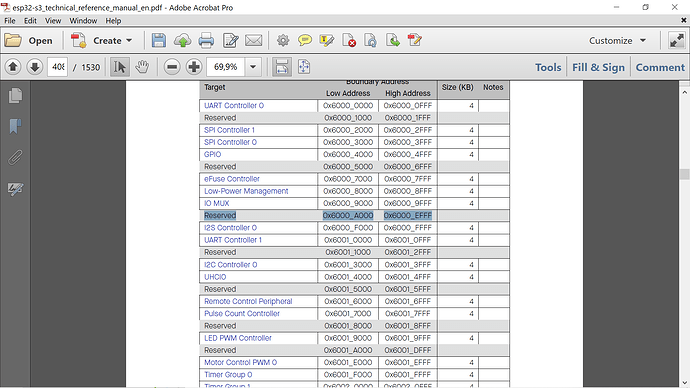Click the page number input field

57,67
